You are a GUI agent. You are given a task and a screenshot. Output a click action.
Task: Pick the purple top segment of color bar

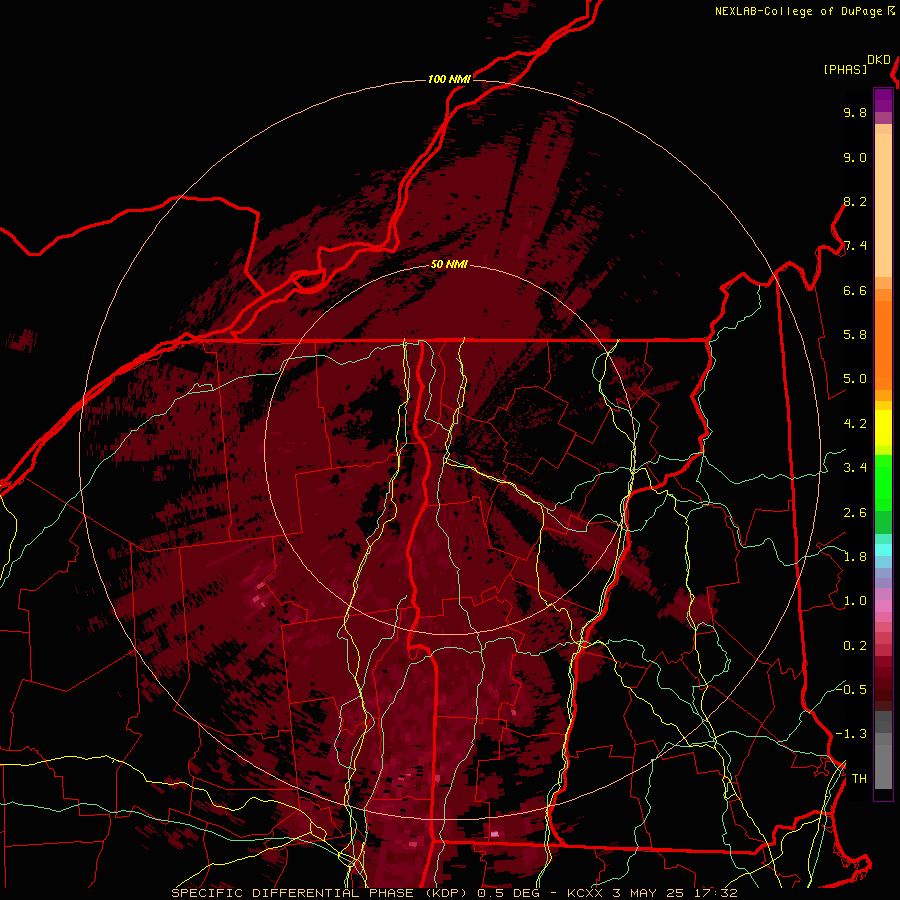[883, 100]
